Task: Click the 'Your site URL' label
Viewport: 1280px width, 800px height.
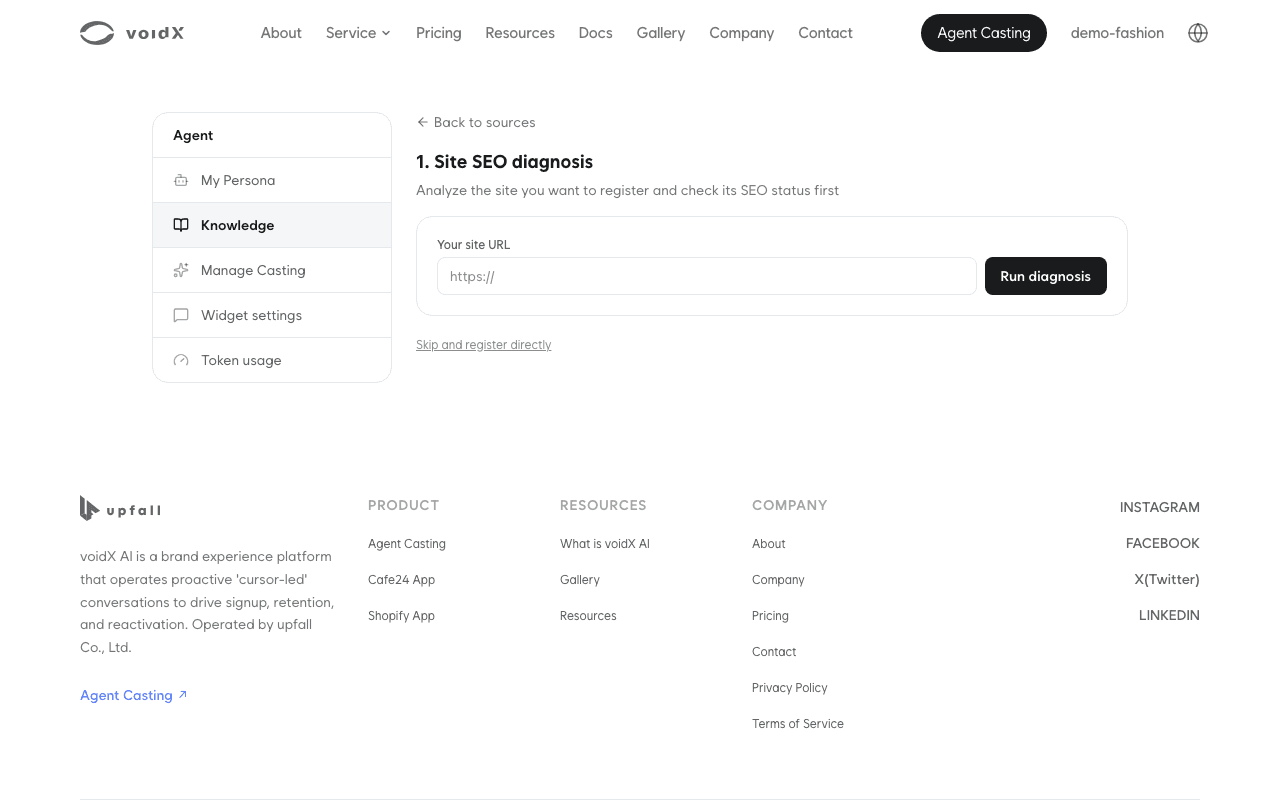Action: click(x=473, y=244)
